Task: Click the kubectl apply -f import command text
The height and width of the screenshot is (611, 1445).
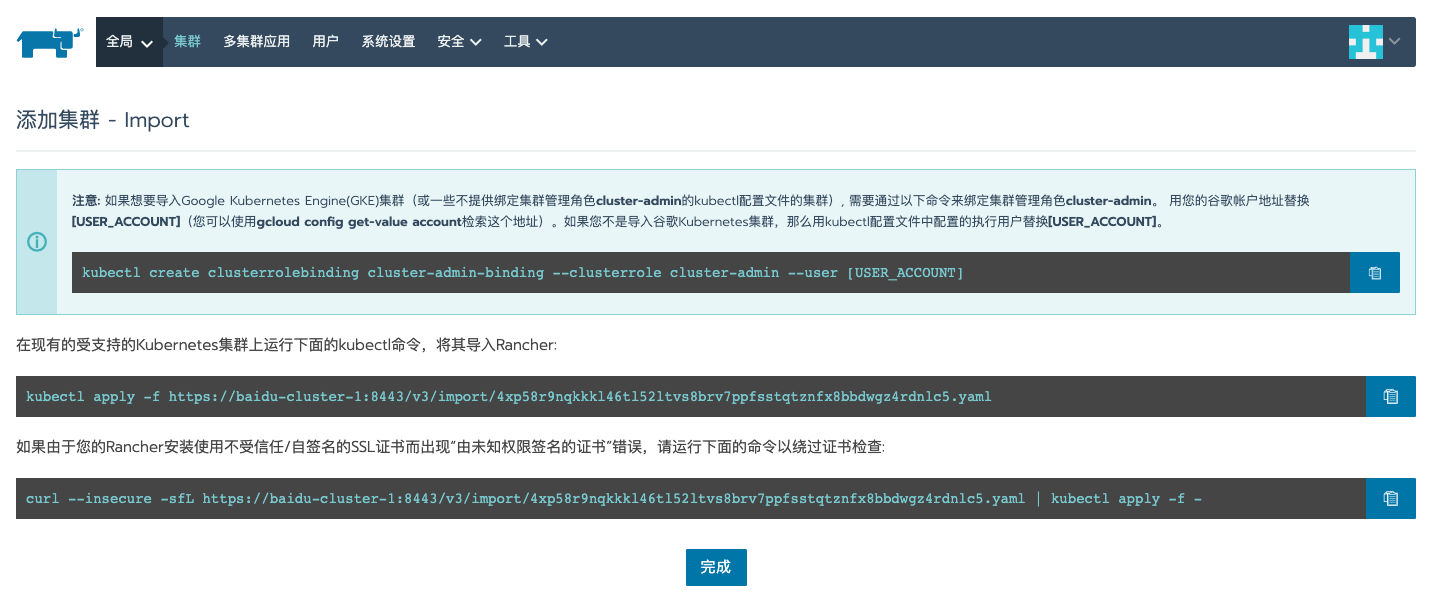Action: tap(509, 397)
